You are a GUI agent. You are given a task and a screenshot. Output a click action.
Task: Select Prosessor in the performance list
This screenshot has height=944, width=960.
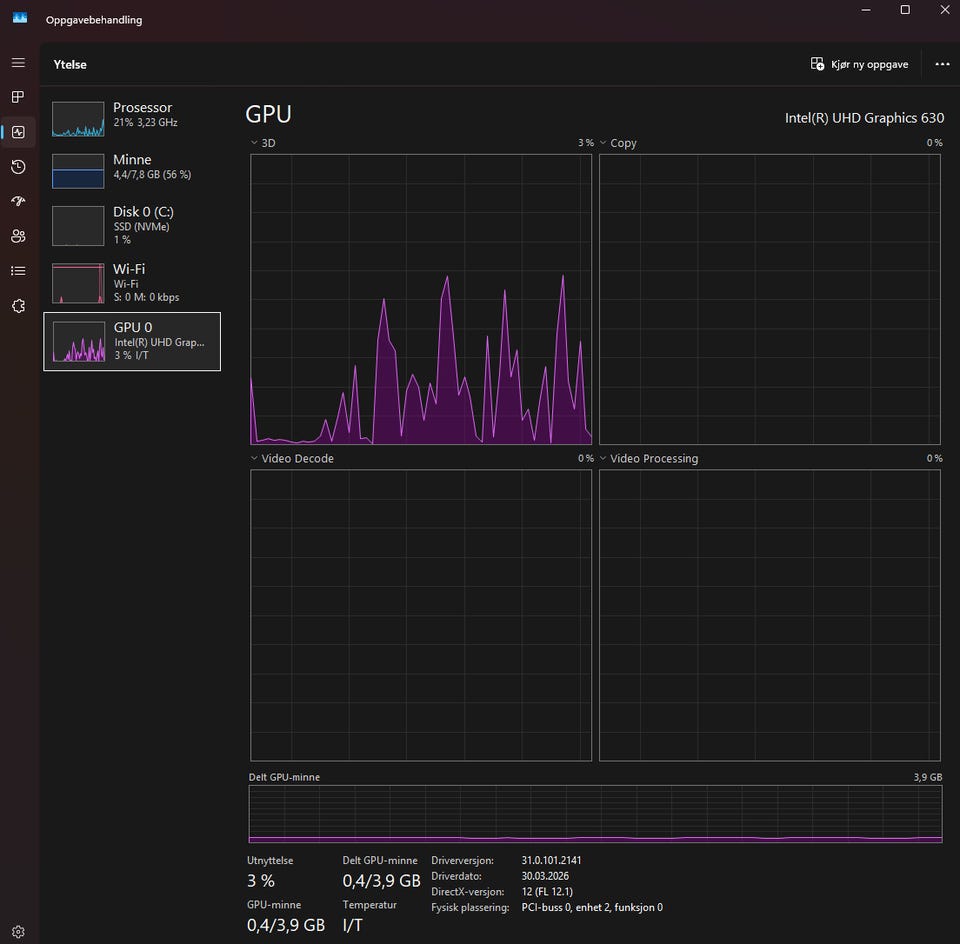pos(132,118)
